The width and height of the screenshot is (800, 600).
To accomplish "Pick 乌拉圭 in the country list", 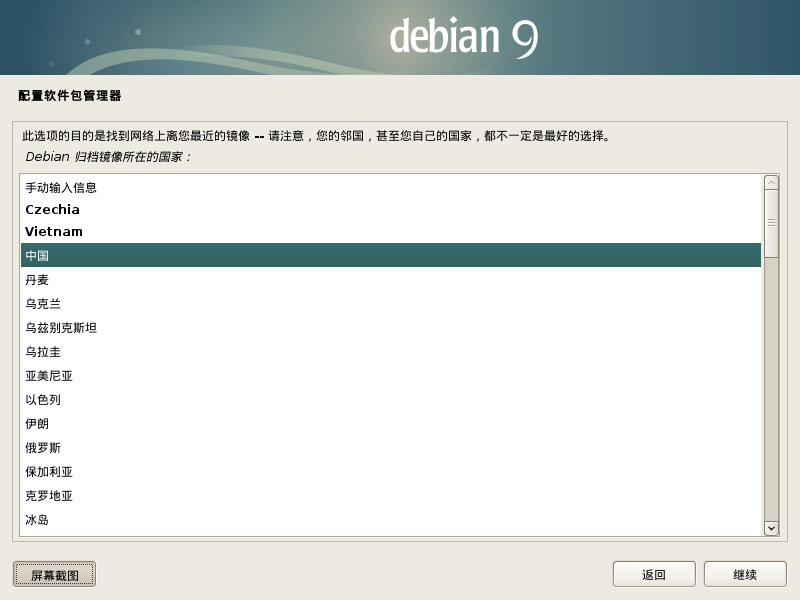I will 391,352.
